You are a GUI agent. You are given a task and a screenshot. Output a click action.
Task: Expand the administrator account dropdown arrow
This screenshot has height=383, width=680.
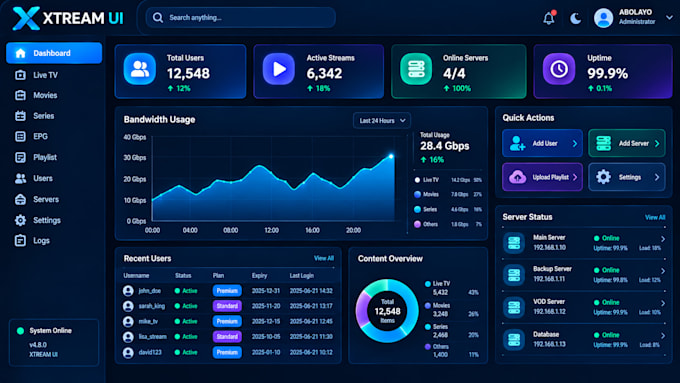point(669,18)
